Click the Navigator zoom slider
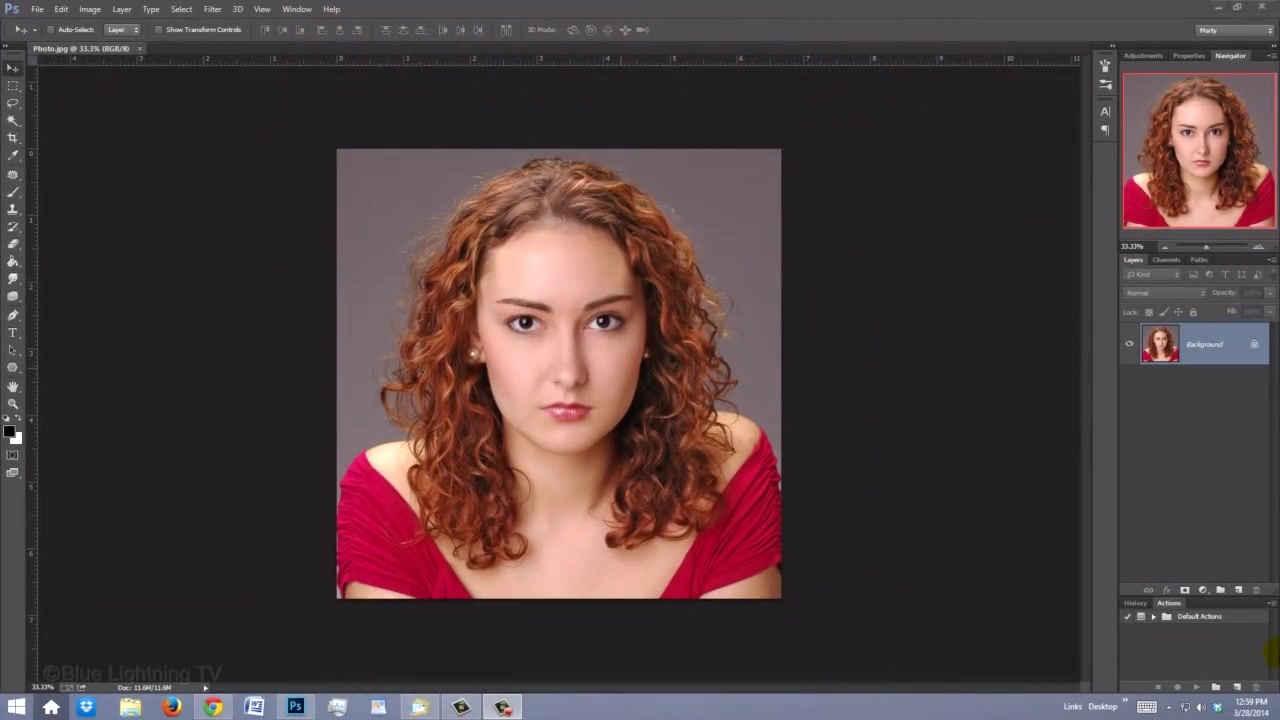Viewport: 1280px width, 720px height. 1206,247
